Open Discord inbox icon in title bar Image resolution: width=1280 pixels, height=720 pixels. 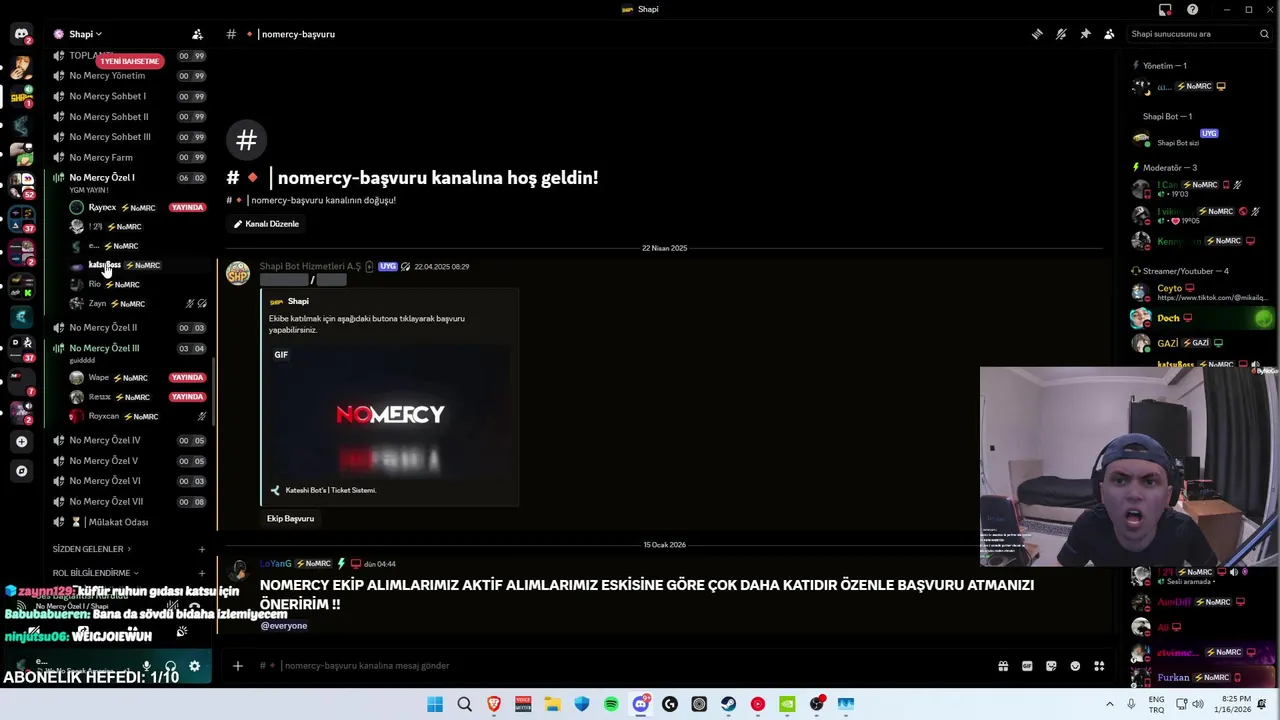[x=1165, y=9]
